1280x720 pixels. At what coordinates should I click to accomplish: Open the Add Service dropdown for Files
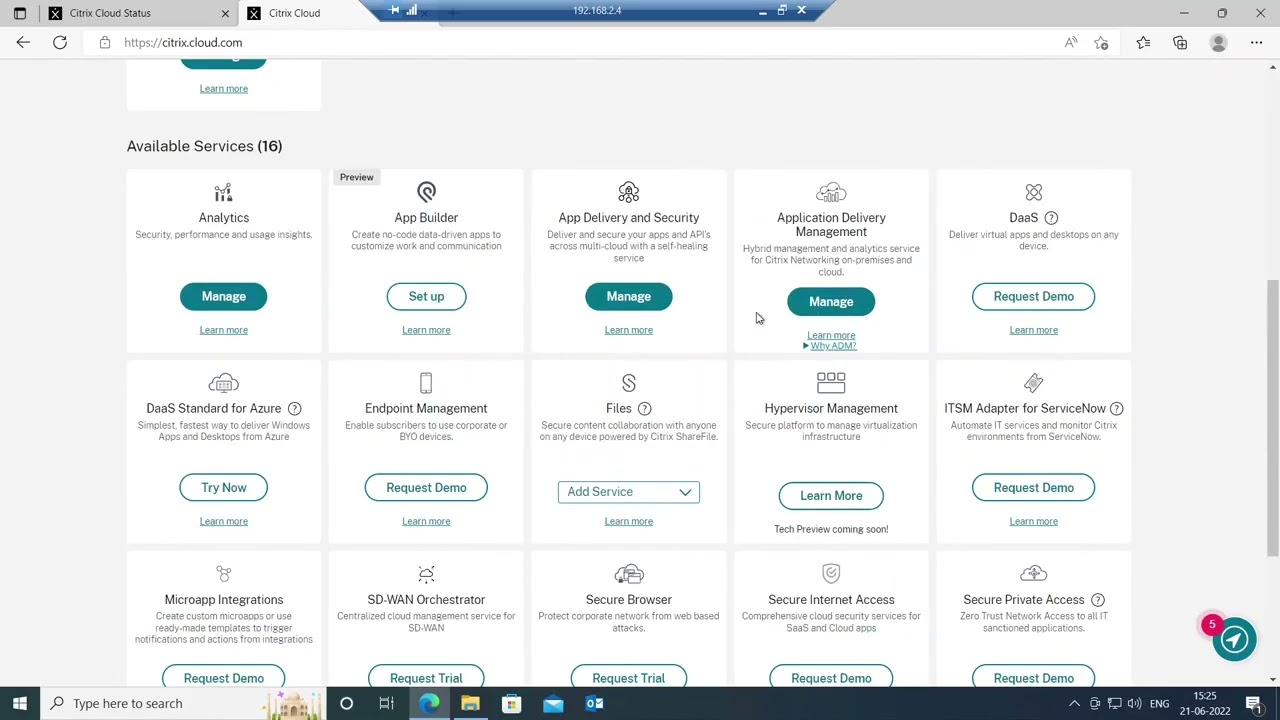(x=628, y=492)
